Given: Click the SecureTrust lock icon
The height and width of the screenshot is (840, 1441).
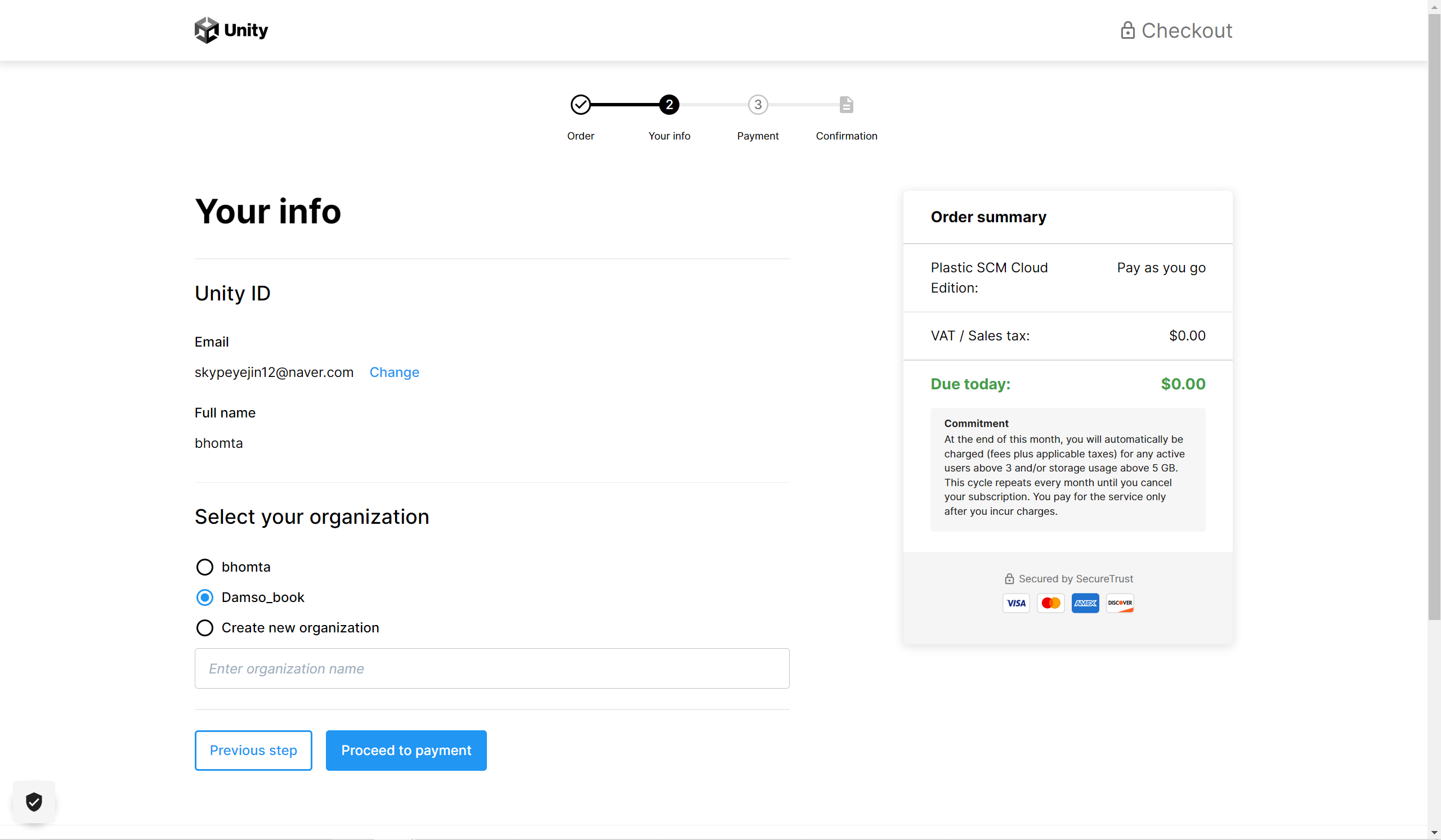Looking at the screenshot, I should [x=1009, y=579].
